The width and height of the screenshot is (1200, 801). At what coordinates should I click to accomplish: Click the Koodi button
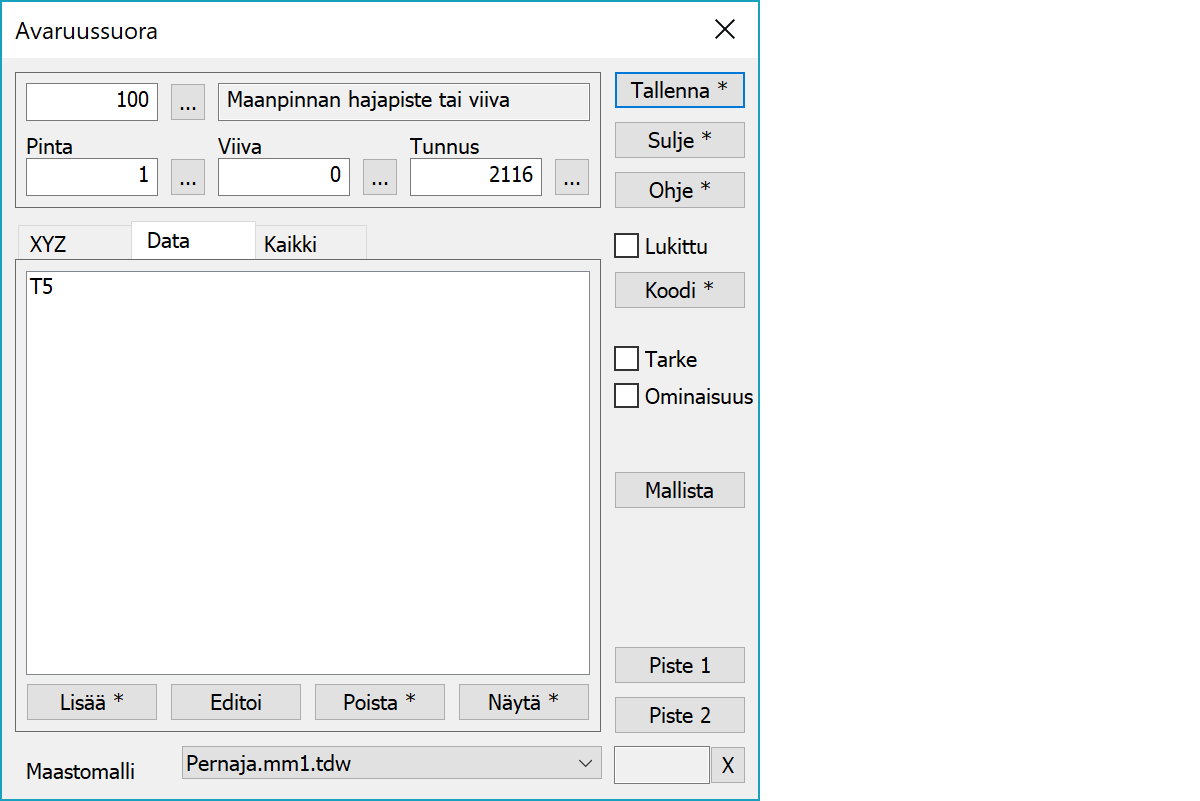(x=679, y=290)
